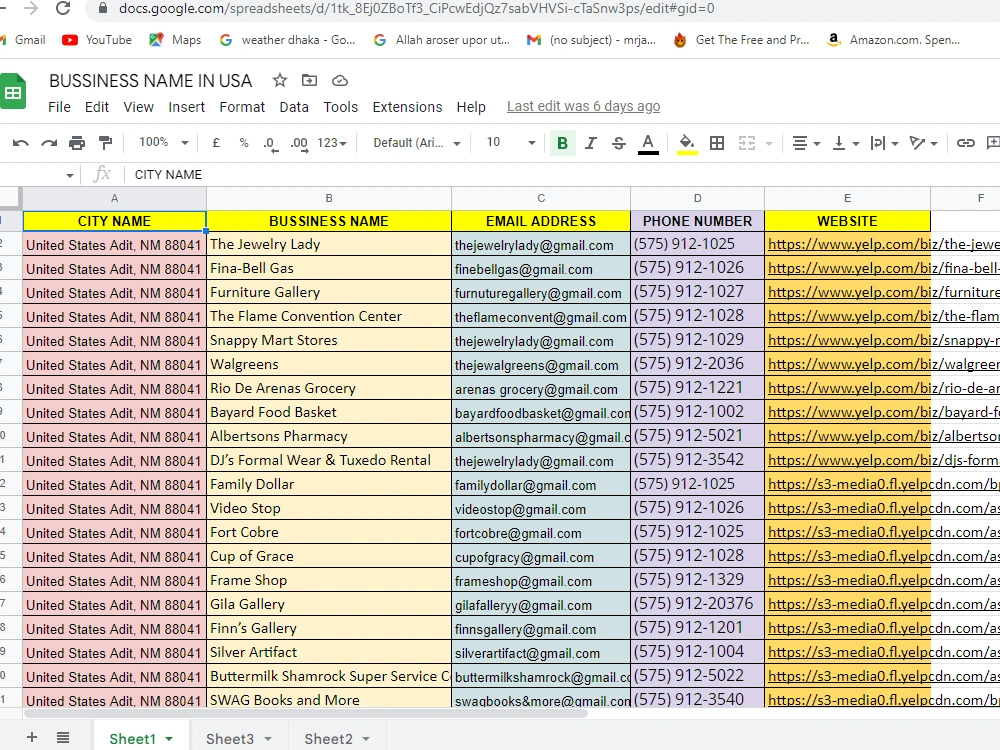Reload the page with browser refresh icon
Screen dimensions: 1000x750
pos(62,8)
